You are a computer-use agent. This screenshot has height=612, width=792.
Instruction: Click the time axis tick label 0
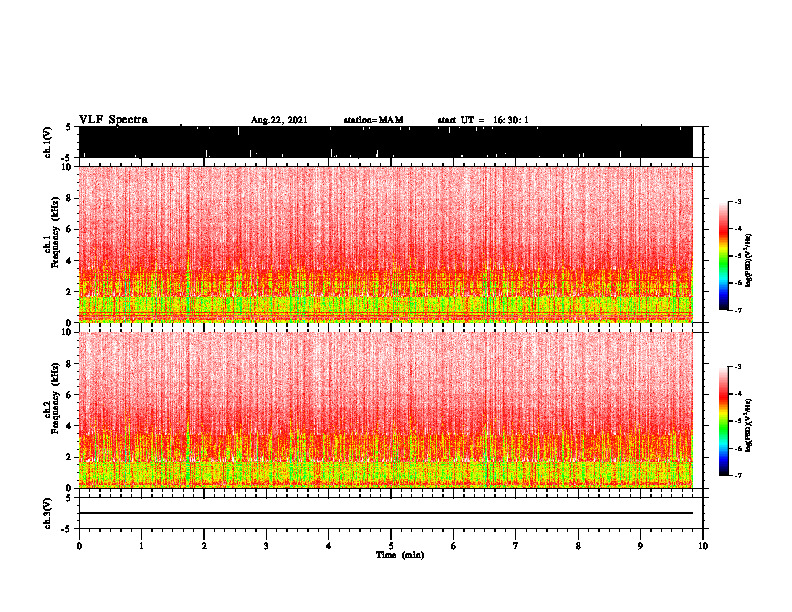coord(79,546)
